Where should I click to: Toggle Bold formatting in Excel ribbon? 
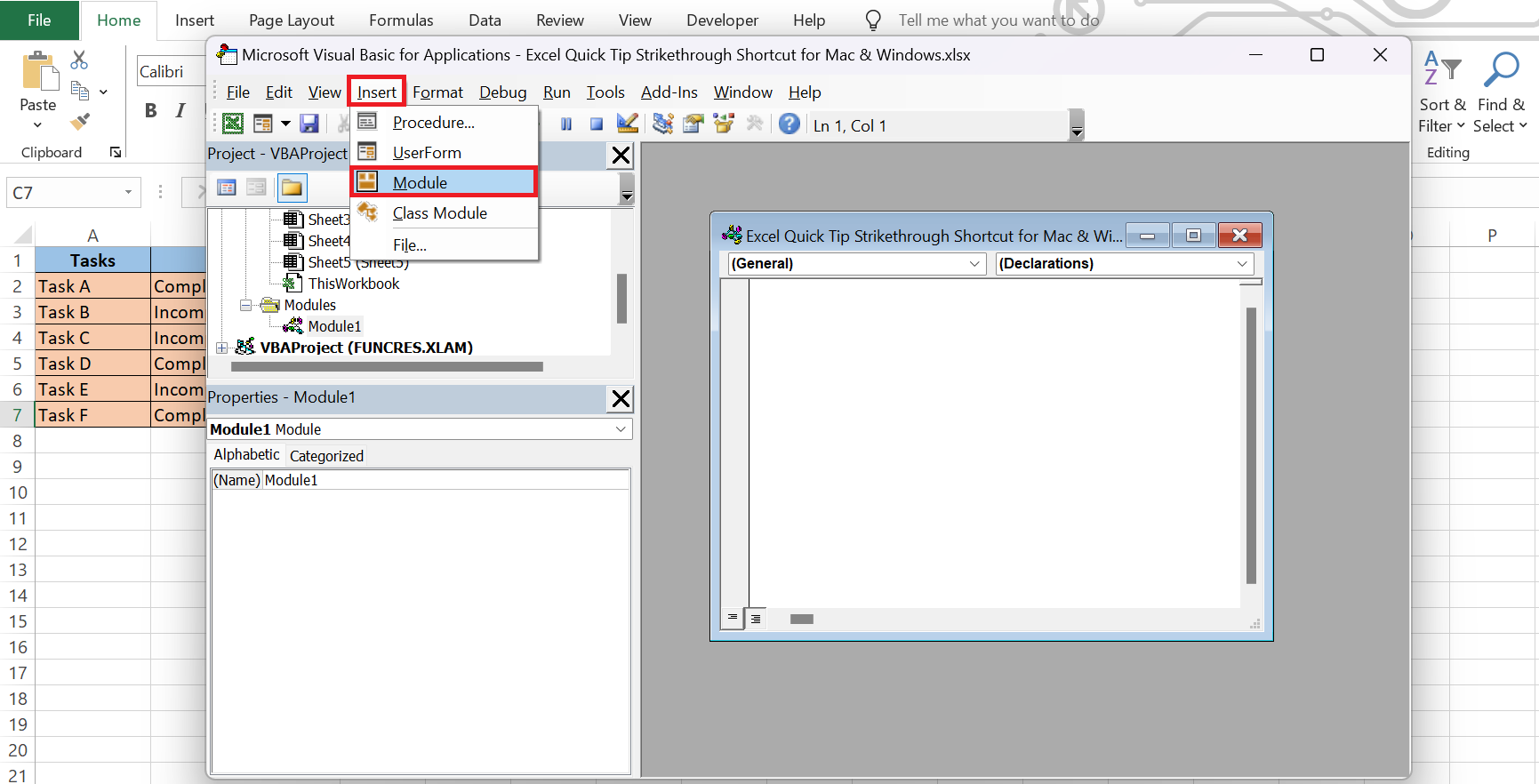(x=151, y=110)
